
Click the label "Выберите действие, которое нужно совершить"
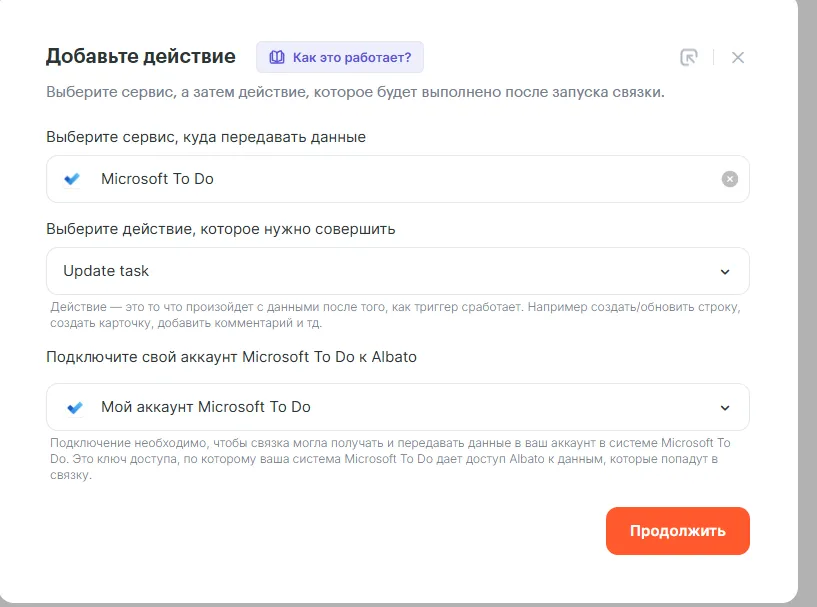[220, 229]
